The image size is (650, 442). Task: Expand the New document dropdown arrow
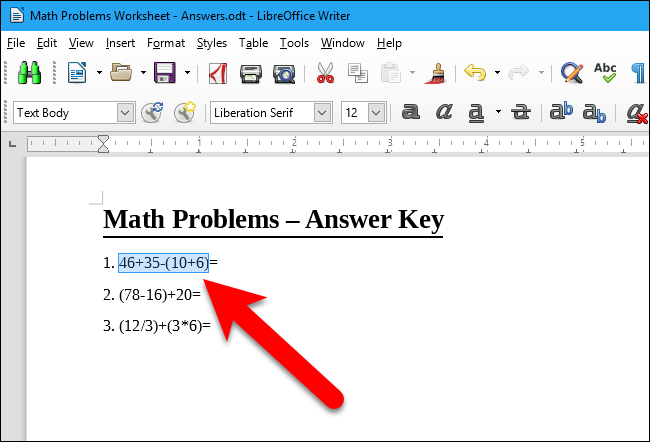tap(99, 73)
